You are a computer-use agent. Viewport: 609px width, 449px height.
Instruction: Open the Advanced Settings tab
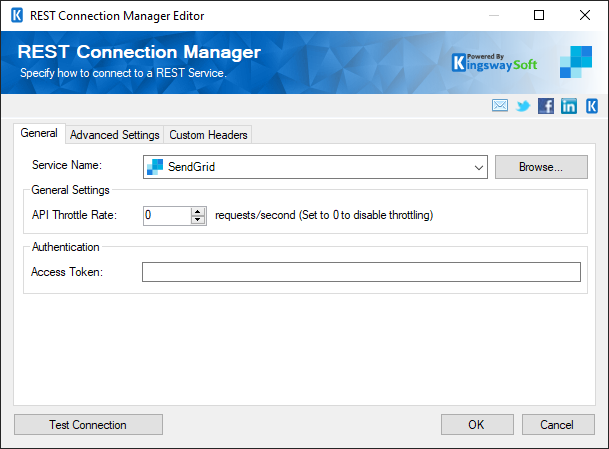point(115,135)
